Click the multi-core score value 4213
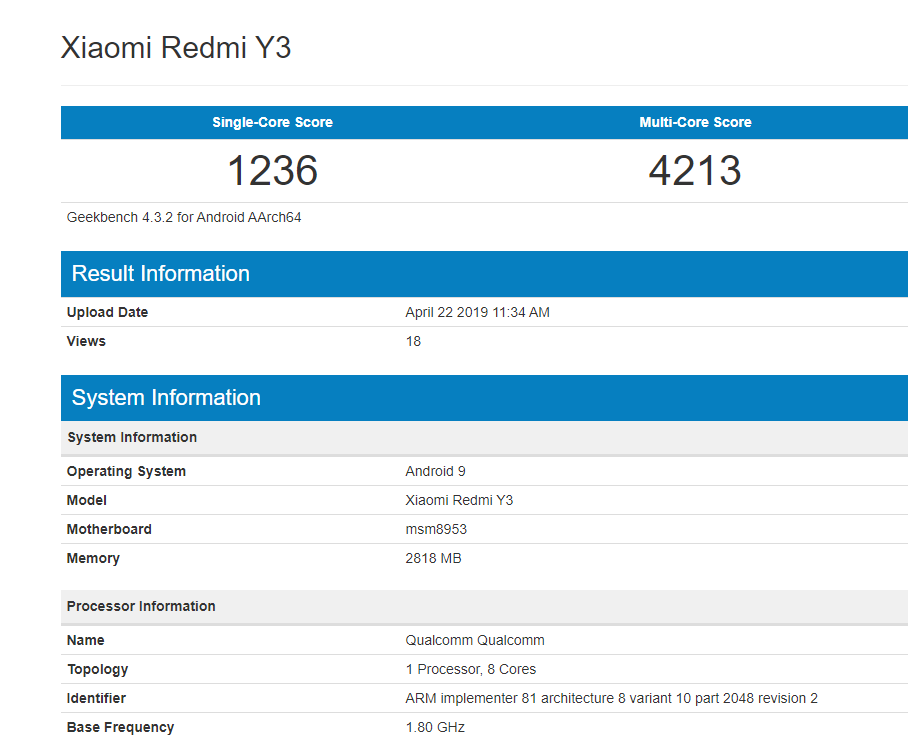Image resolution: width=921 pixels, height=750 pixels. tap(695, 170)
